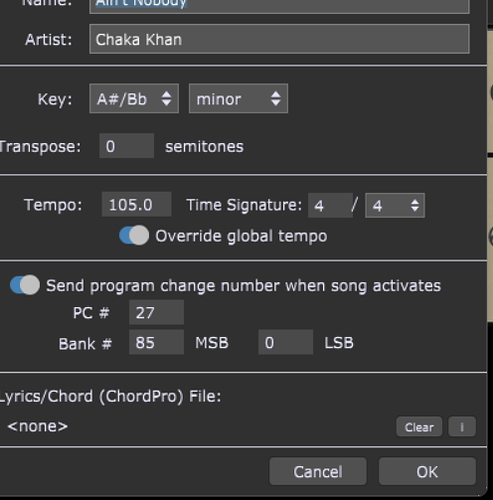Click the minor dropdown stepper arrows
The image size is (493, 500).
tap(276, 99)
